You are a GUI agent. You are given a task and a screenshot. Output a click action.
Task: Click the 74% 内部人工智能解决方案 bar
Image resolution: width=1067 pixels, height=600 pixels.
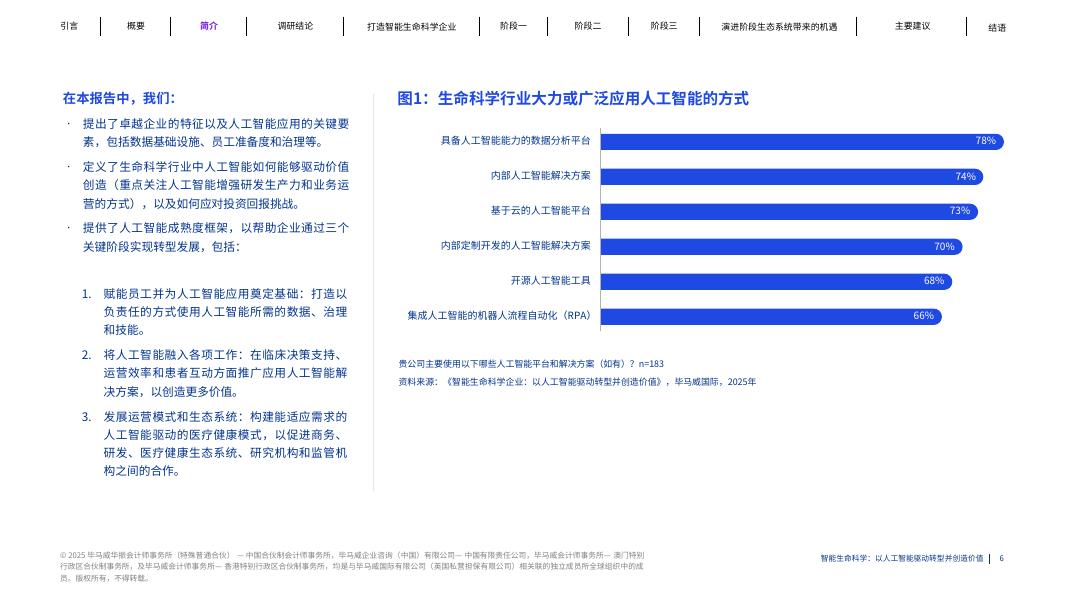(790, 176)
